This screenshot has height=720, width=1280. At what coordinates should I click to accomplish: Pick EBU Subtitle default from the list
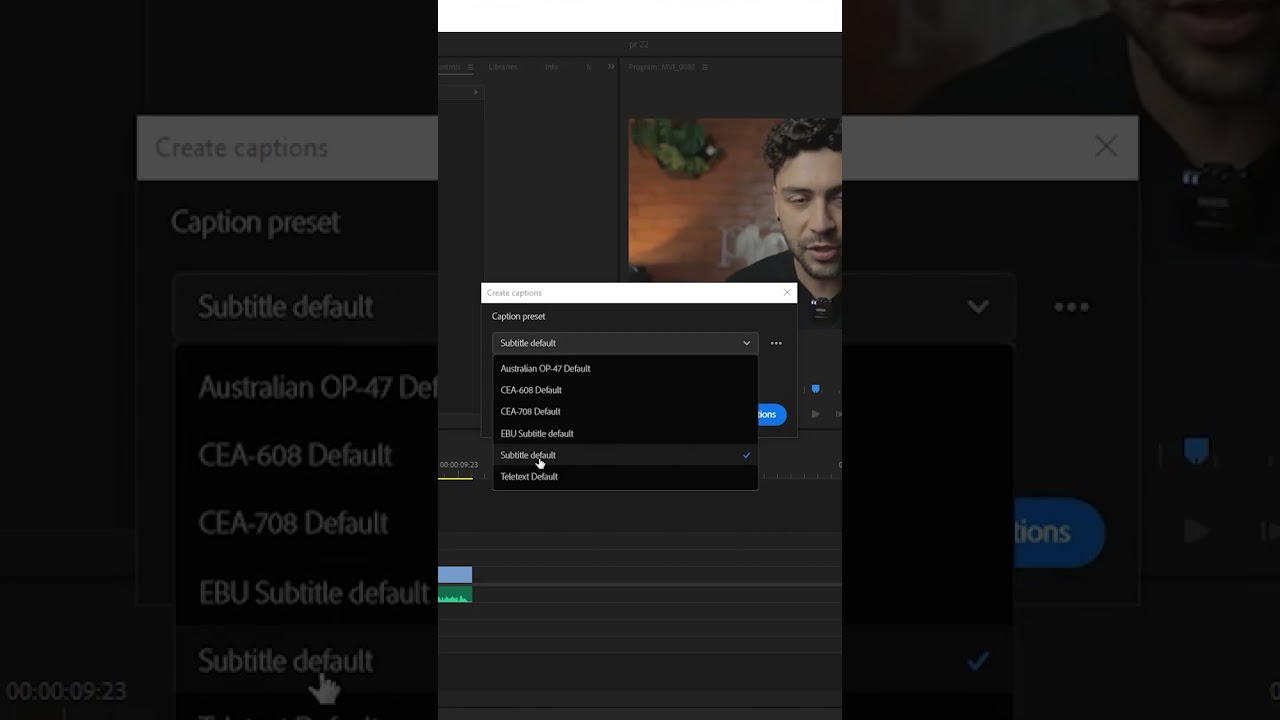625,433
